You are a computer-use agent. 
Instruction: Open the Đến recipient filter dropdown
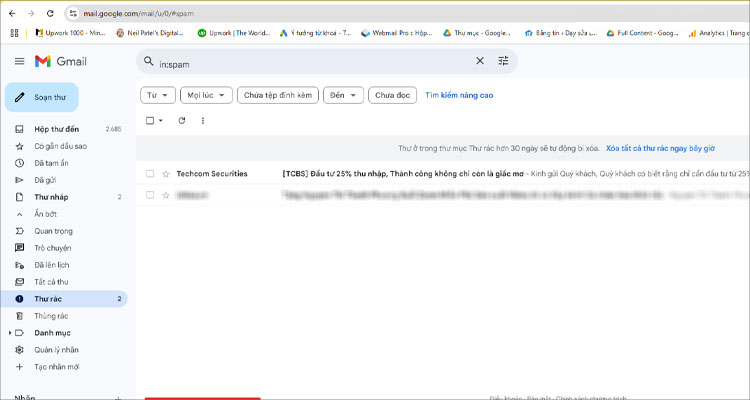(343, 95)
